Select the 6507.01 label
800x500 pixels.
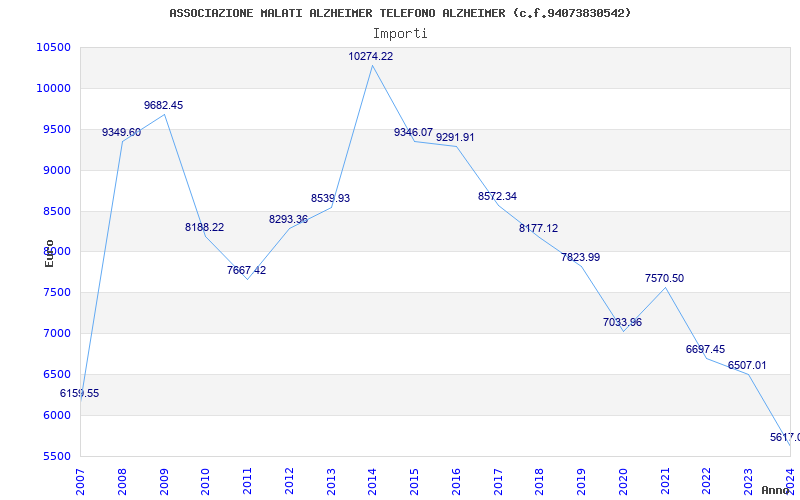click(x=747, y=366)
